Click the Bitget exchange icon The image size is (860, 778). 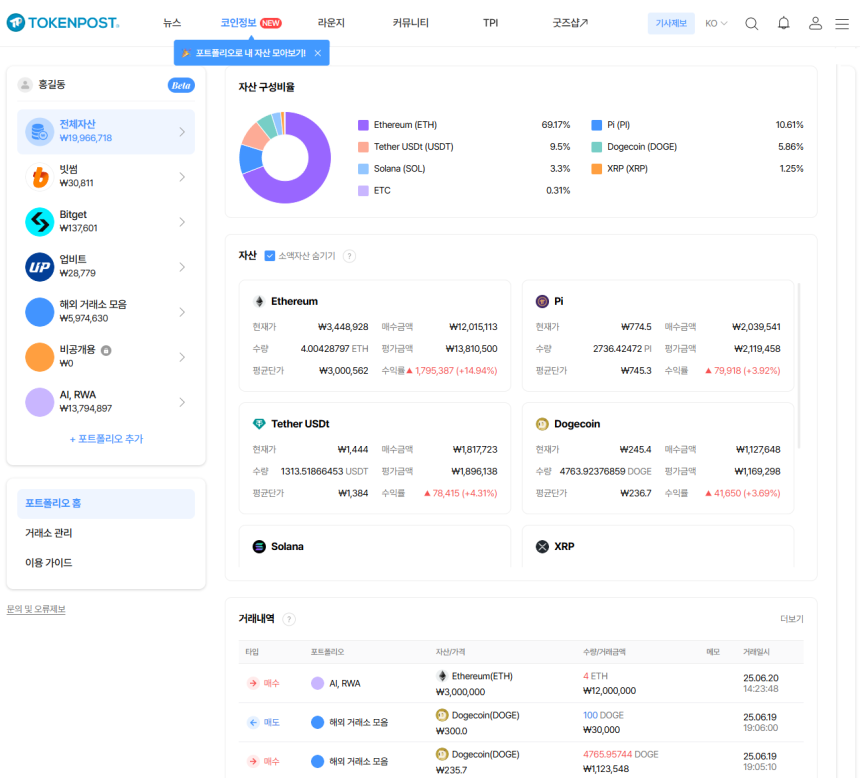point(39,222)
